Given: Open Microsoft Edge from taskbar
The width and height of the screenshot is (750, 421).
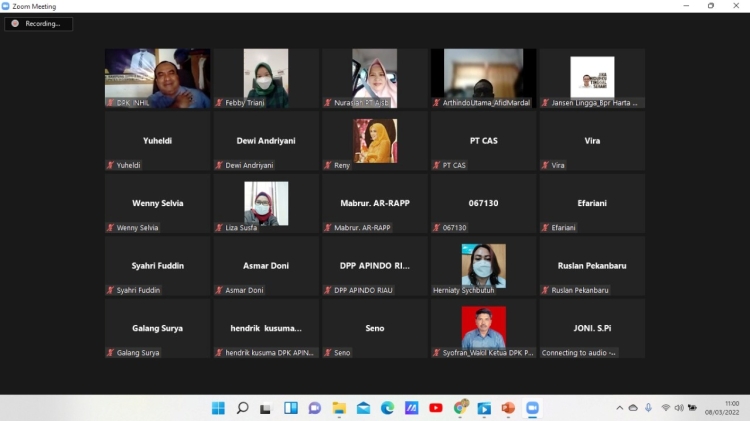Looking at the screenshot, I should click(x=387, y=408).
